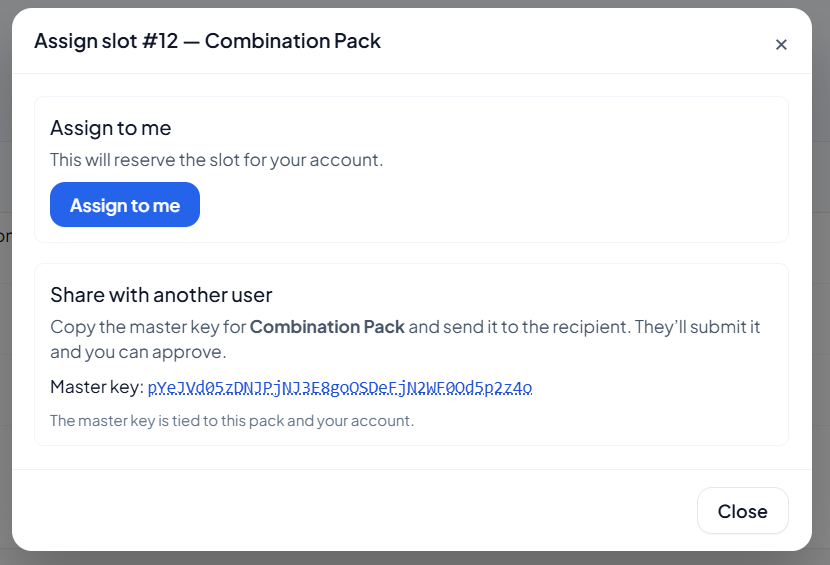Click the Master key: label
Viewport: 830px width, 565px height.
point(97,387)
